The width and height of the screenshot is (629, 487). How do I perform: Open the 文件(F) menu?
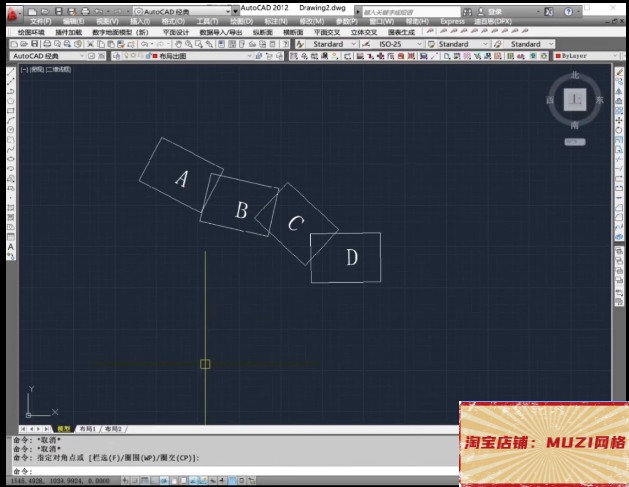[41, 21]
